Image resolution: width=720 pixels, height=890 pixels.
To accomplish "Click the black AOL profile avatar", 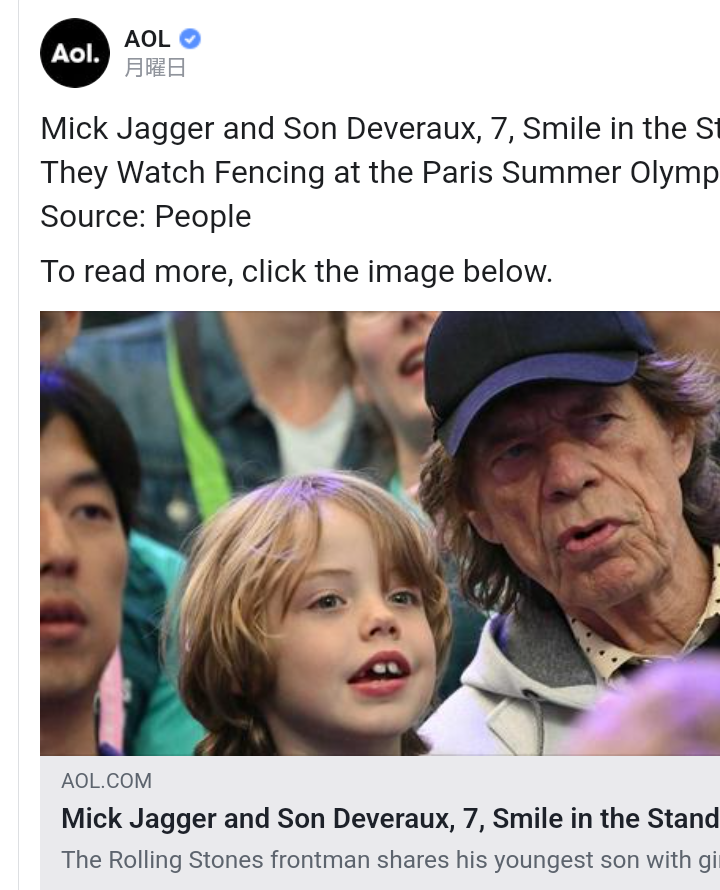I will pyautogui.click(x=75, y=53).
